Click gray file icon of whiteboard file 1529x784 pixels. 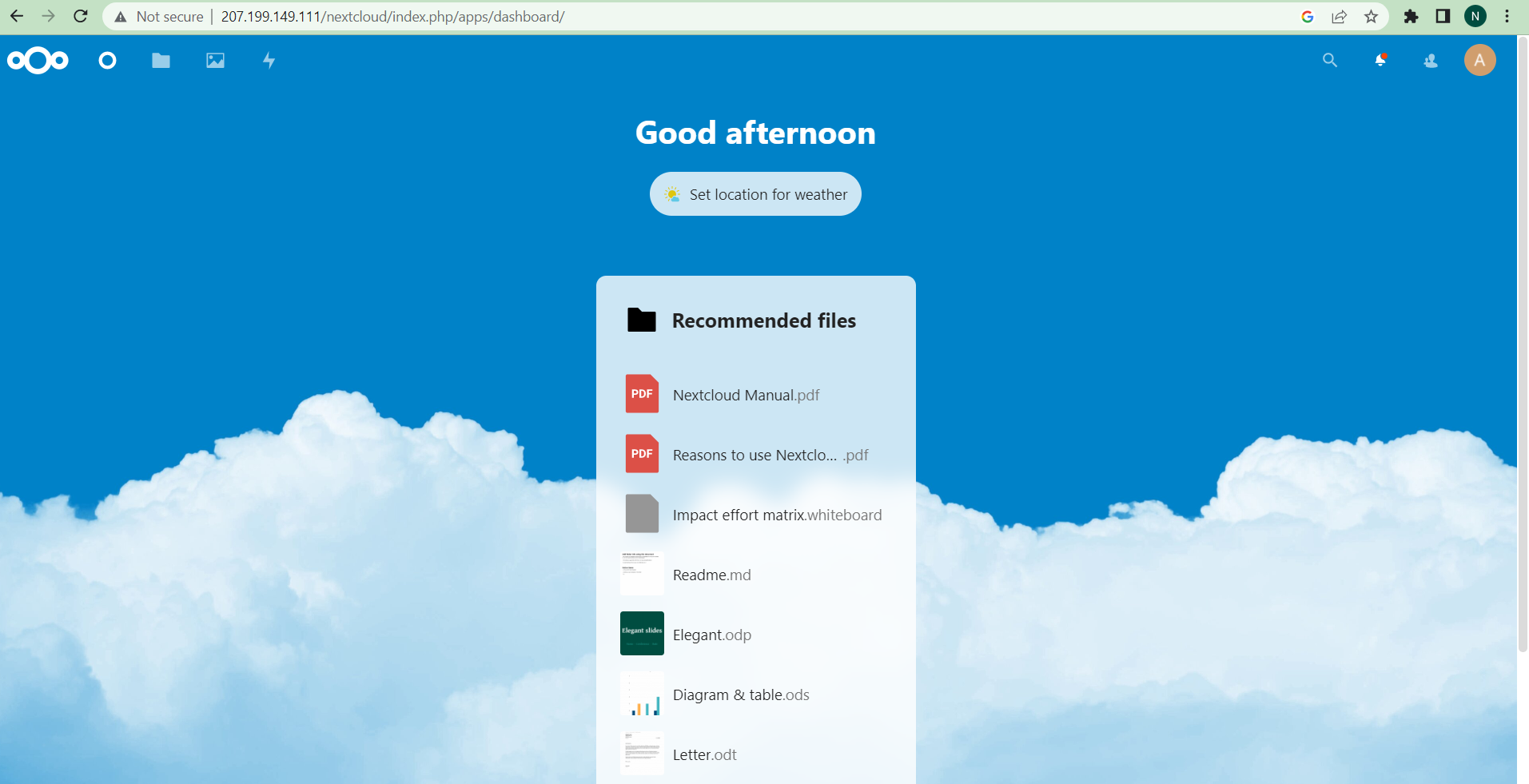click(x=642, y=514)
